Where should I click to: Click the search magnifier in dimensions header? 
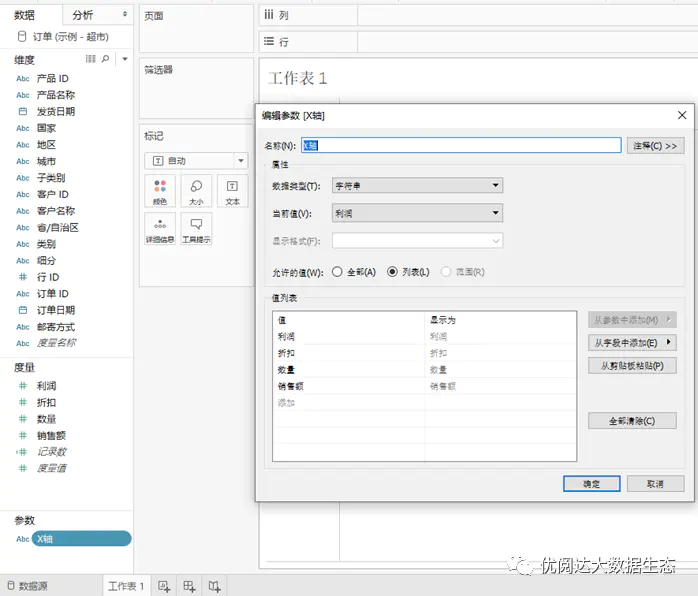[106, 59]
